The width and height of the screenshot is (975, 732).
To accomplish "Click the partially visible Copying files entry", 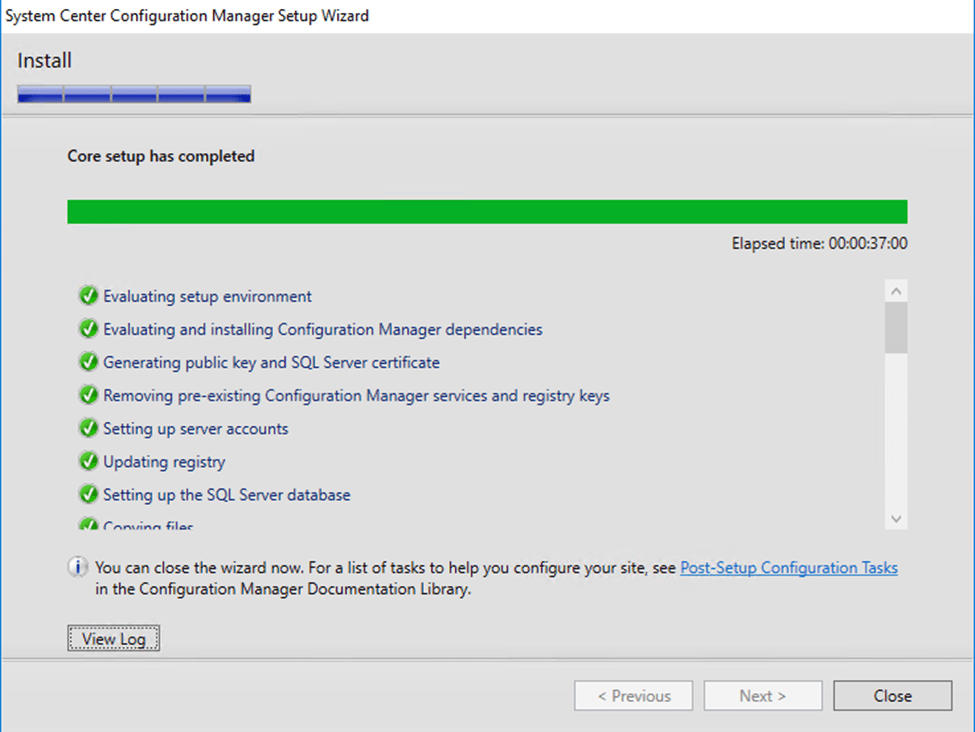I will [x=149, y=525].
